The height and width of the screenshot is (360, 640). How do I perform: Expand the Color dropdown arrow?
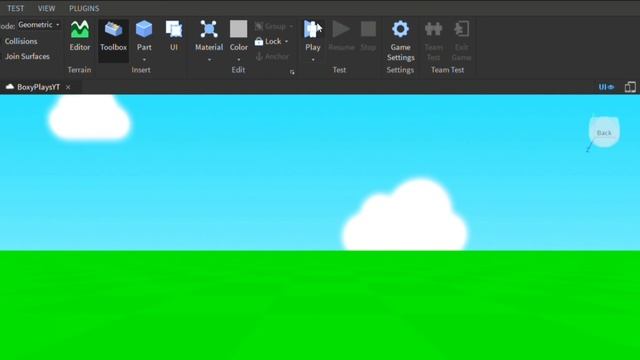239,60
